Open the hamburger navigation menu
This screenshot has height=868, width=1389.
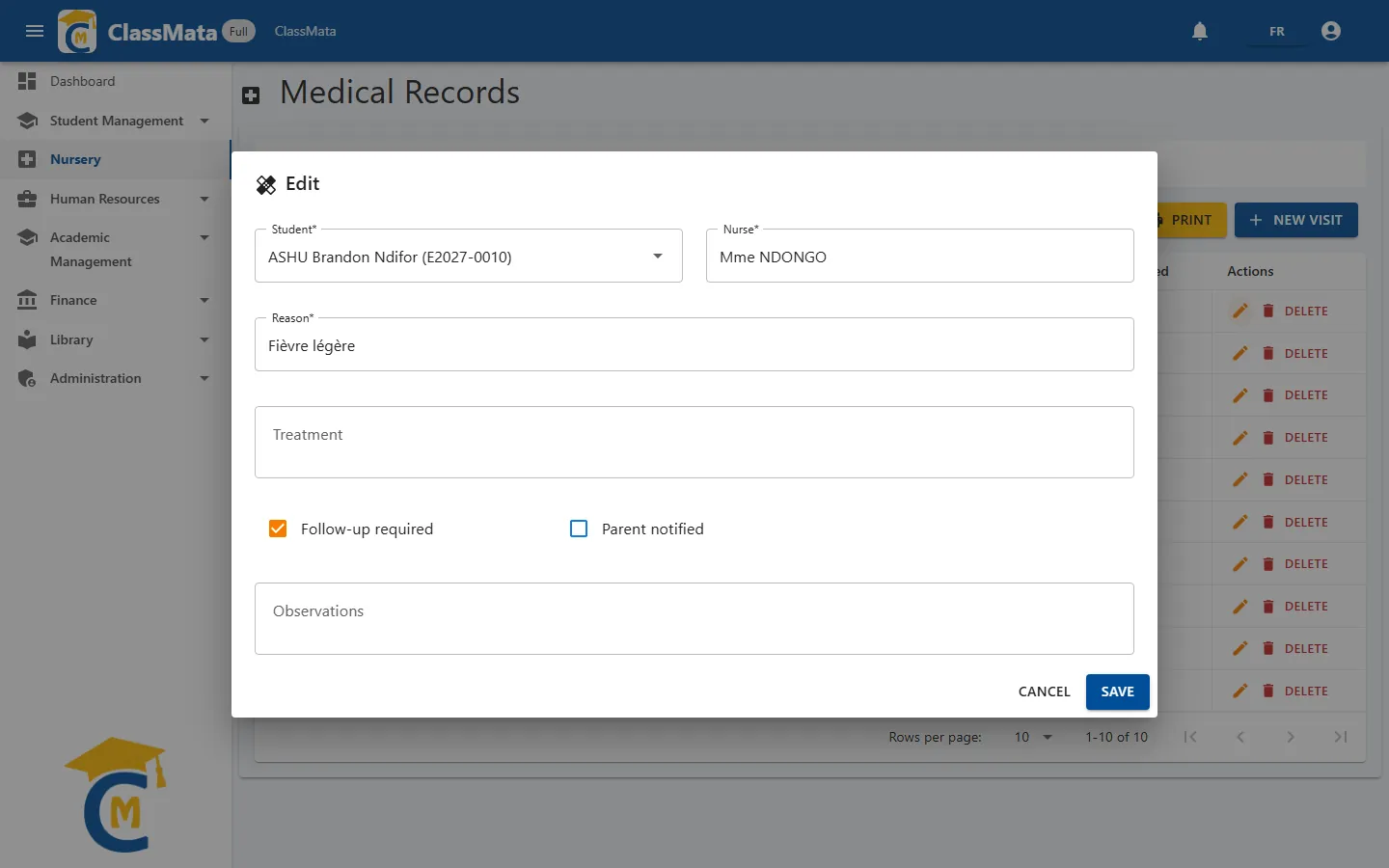(35, 31)
